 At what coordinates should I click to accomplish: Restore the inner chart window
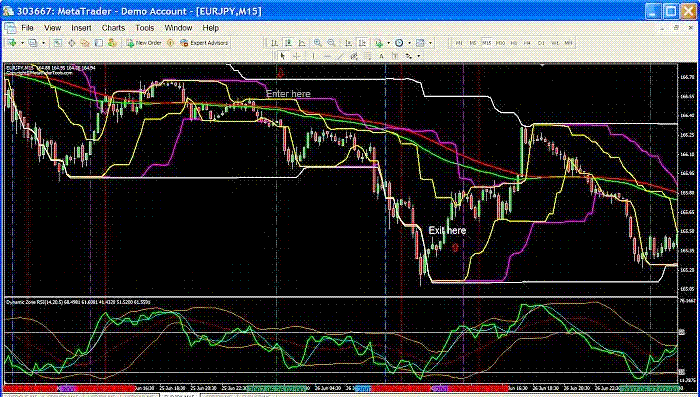pos(676,28)
